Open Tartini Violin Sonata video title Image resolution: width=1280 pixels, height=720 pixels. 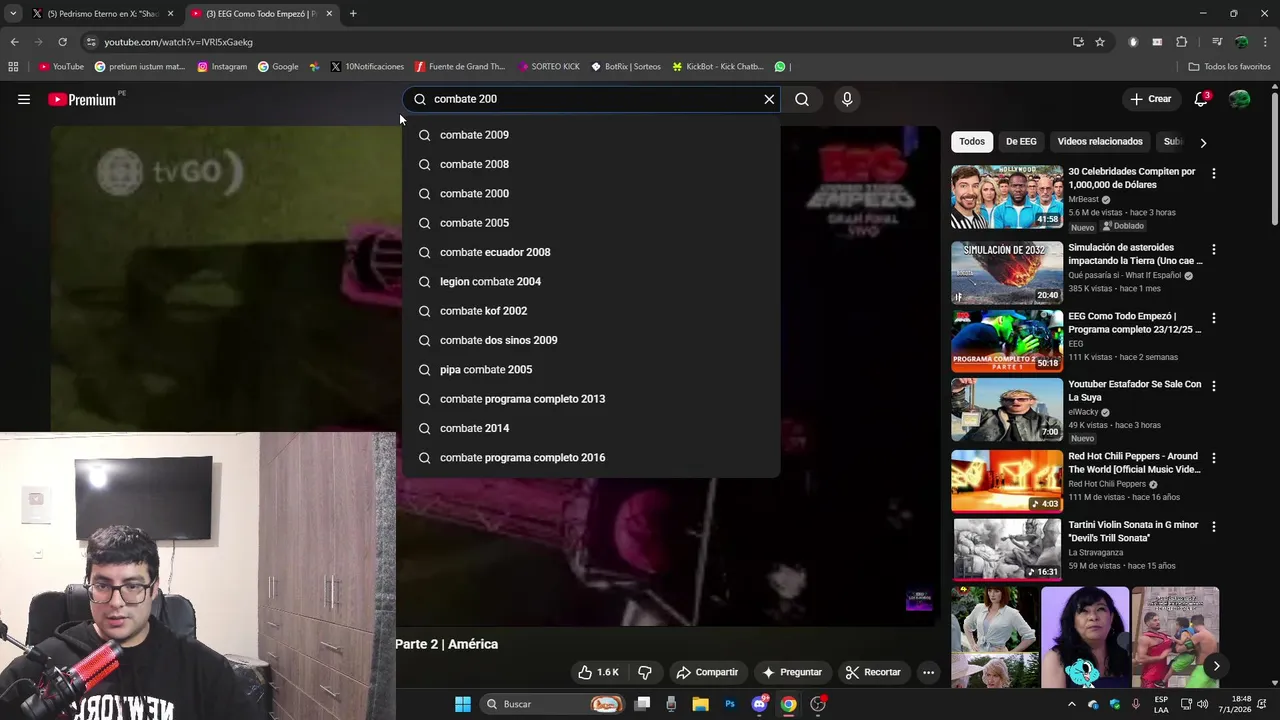pos(1135,531)
